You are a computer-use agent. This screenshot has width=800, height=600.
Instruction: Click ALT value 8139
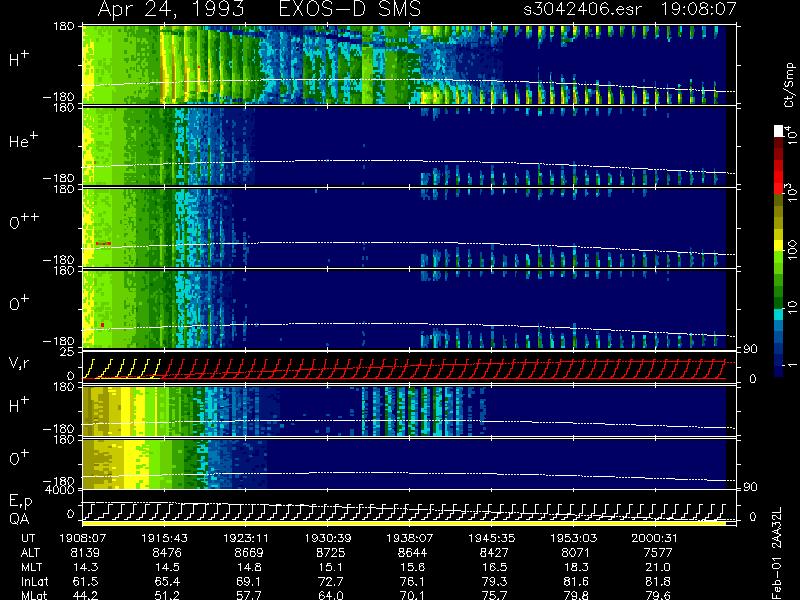[85, 553]
